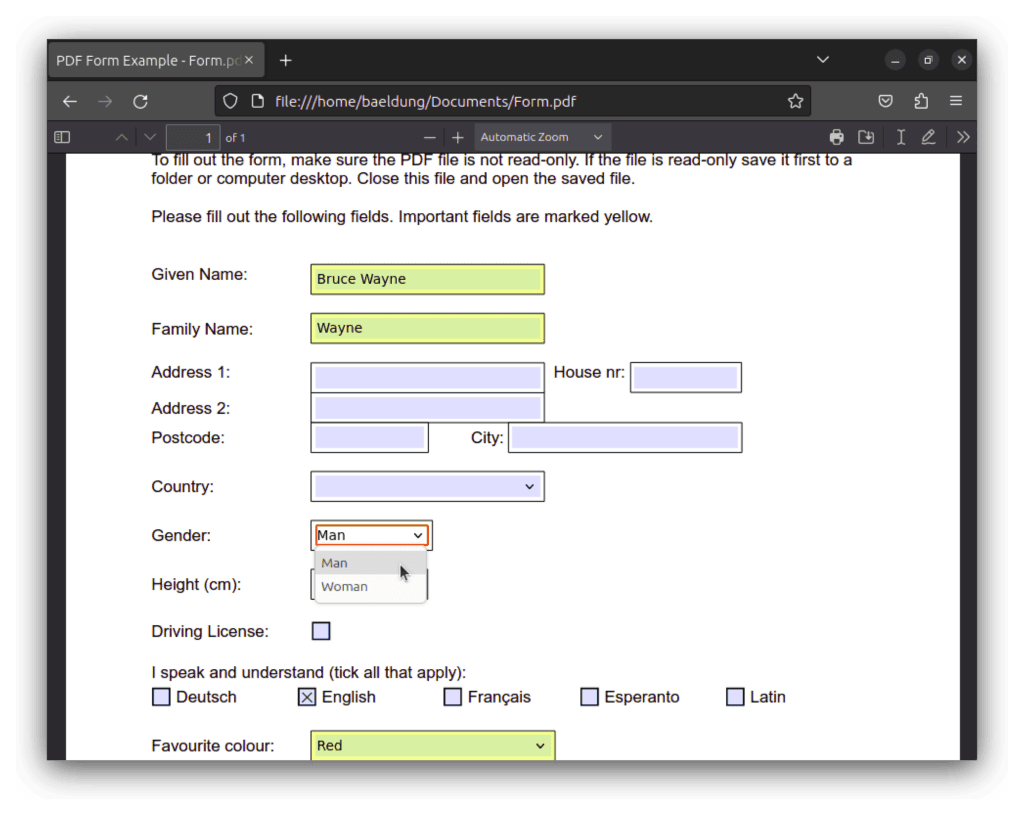Screen dimensions: 1024x815
Task: Activate the draw annotation tool
Action: click(x=928, y=137)
